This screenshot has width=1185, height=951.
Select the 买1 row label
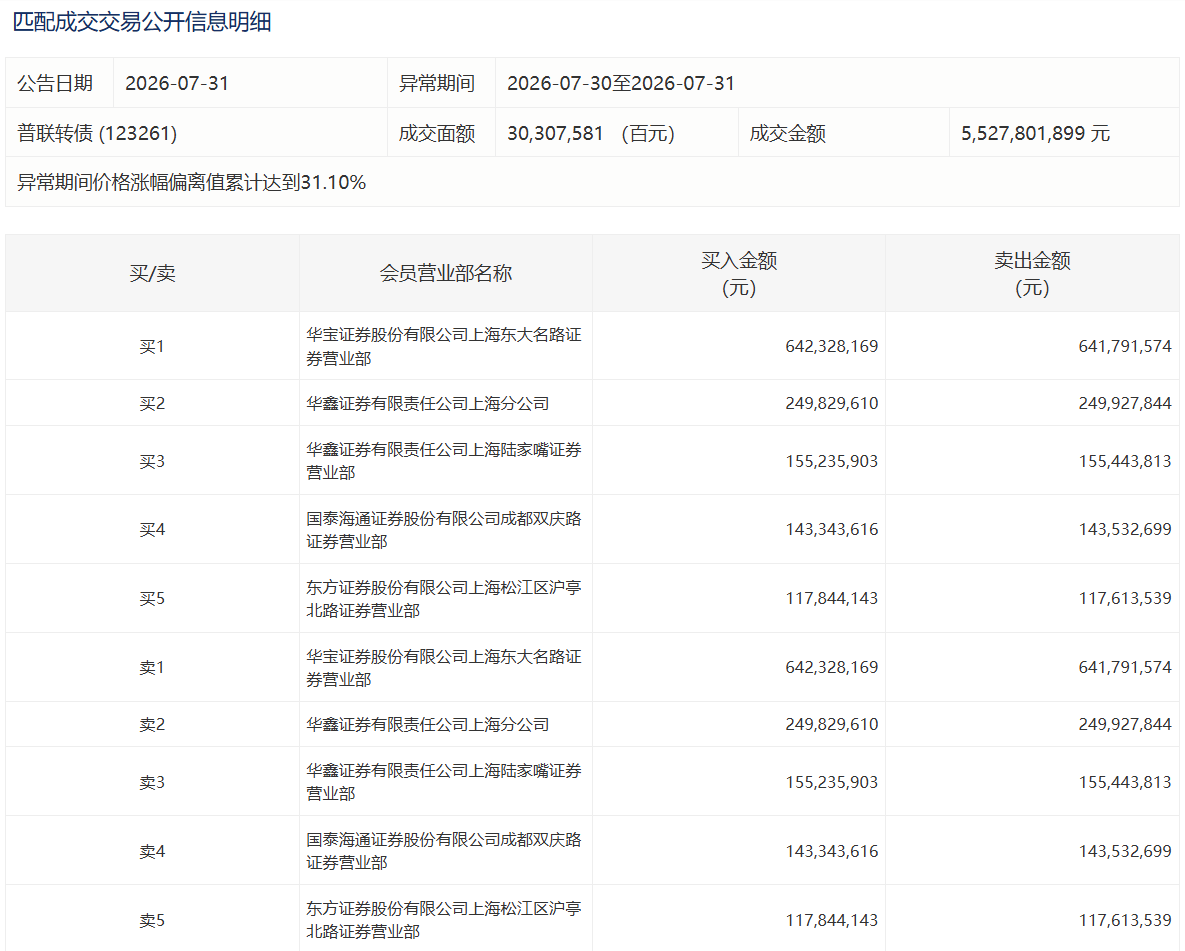pyautogui.click(x=152, y=346)
